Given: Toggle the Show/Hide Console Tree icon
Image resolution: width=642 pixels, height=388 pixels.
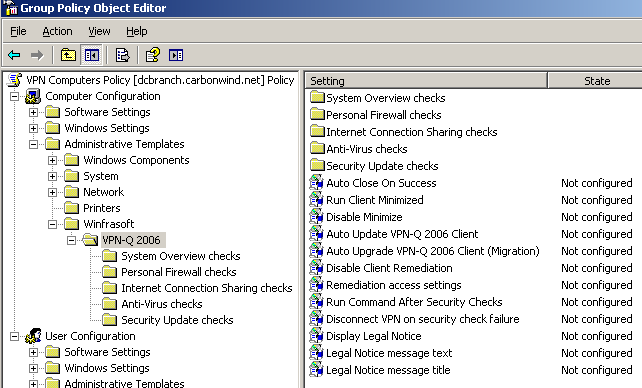Looking at the screenshot, I should (92, 55).
